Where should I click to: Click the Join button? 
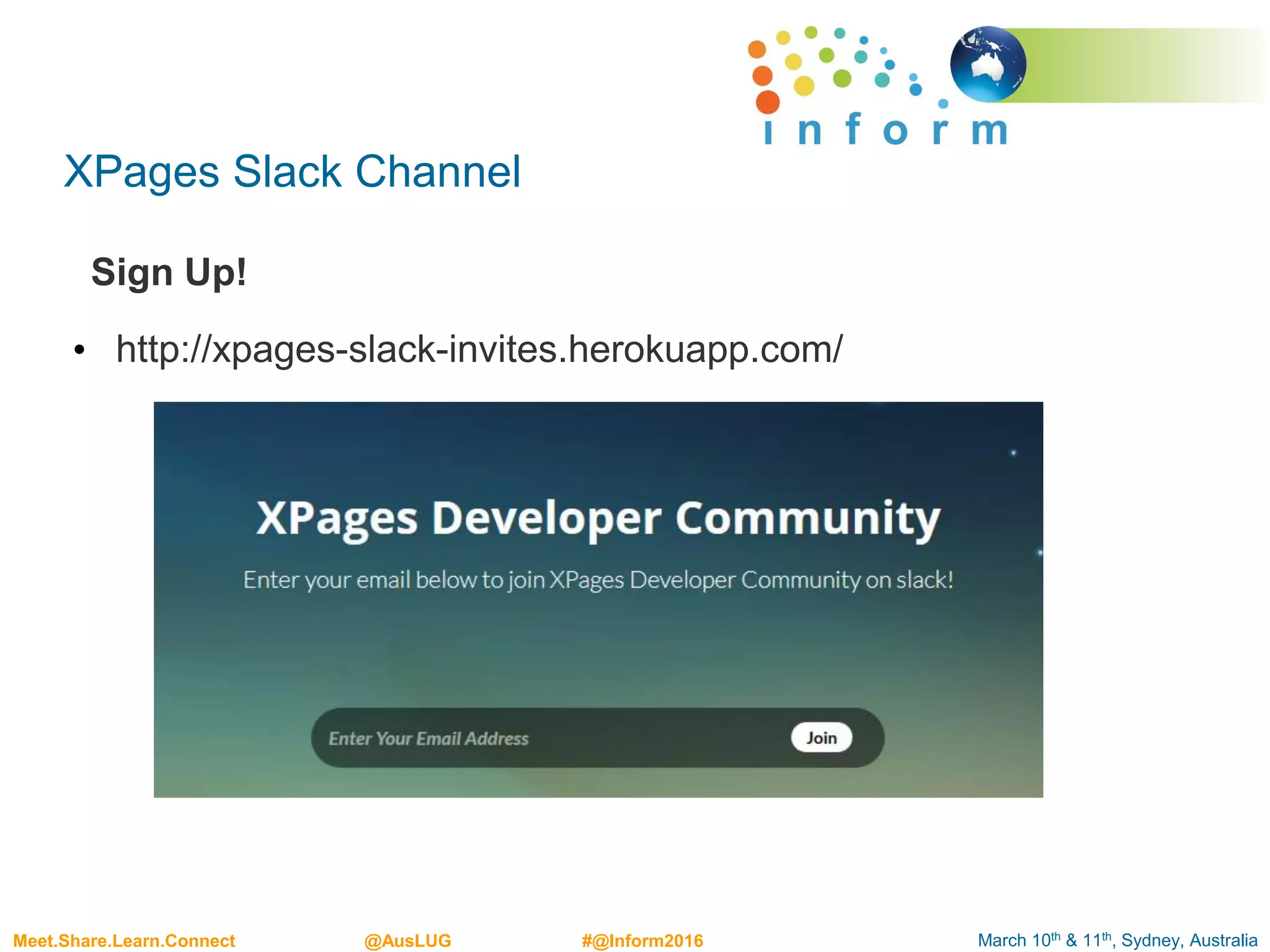[x=821, y=738]
